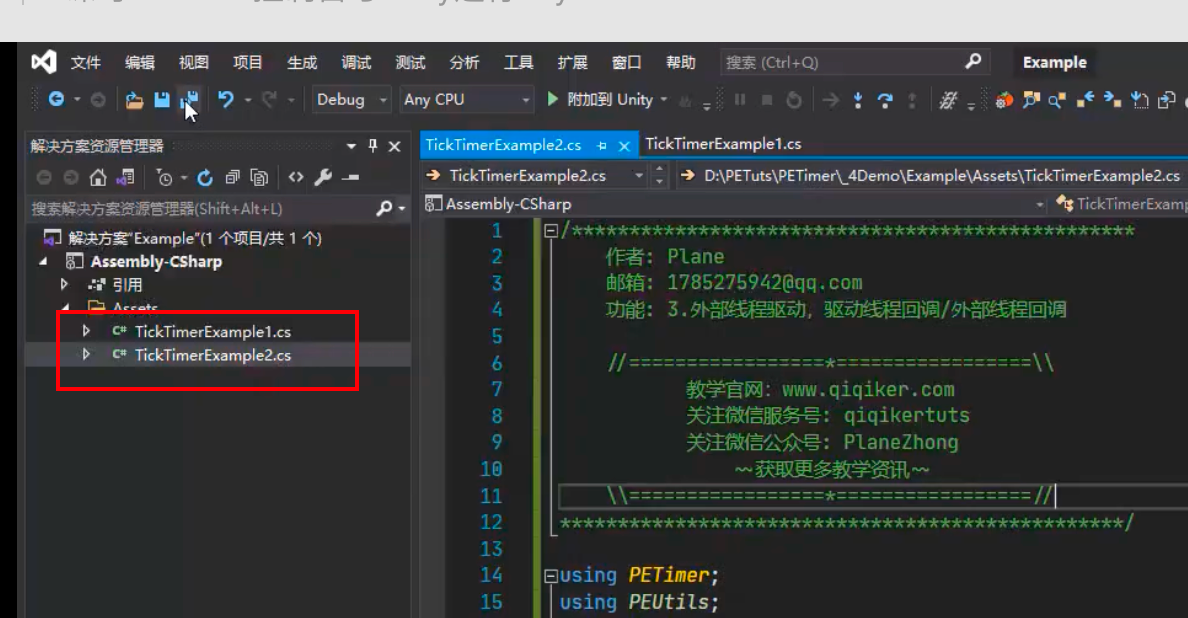Click the quick search magnifier toolbar icon
This screenshot has height=618, width=1188.
[1057, 100]
